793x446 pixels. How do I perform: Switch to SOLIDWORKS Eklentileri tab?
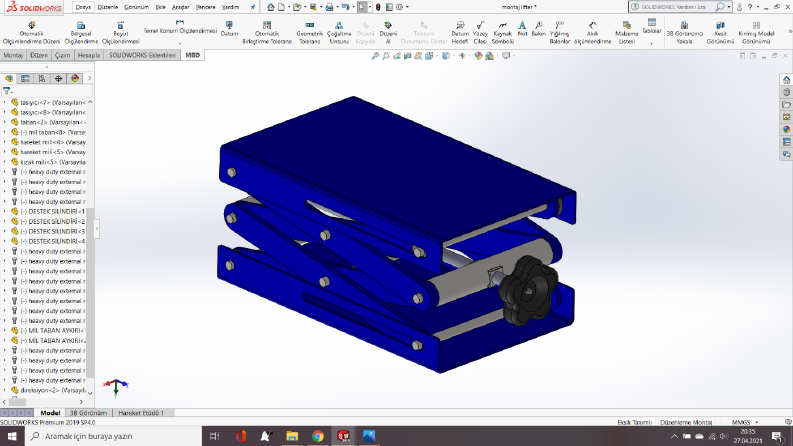pos(142,55)
